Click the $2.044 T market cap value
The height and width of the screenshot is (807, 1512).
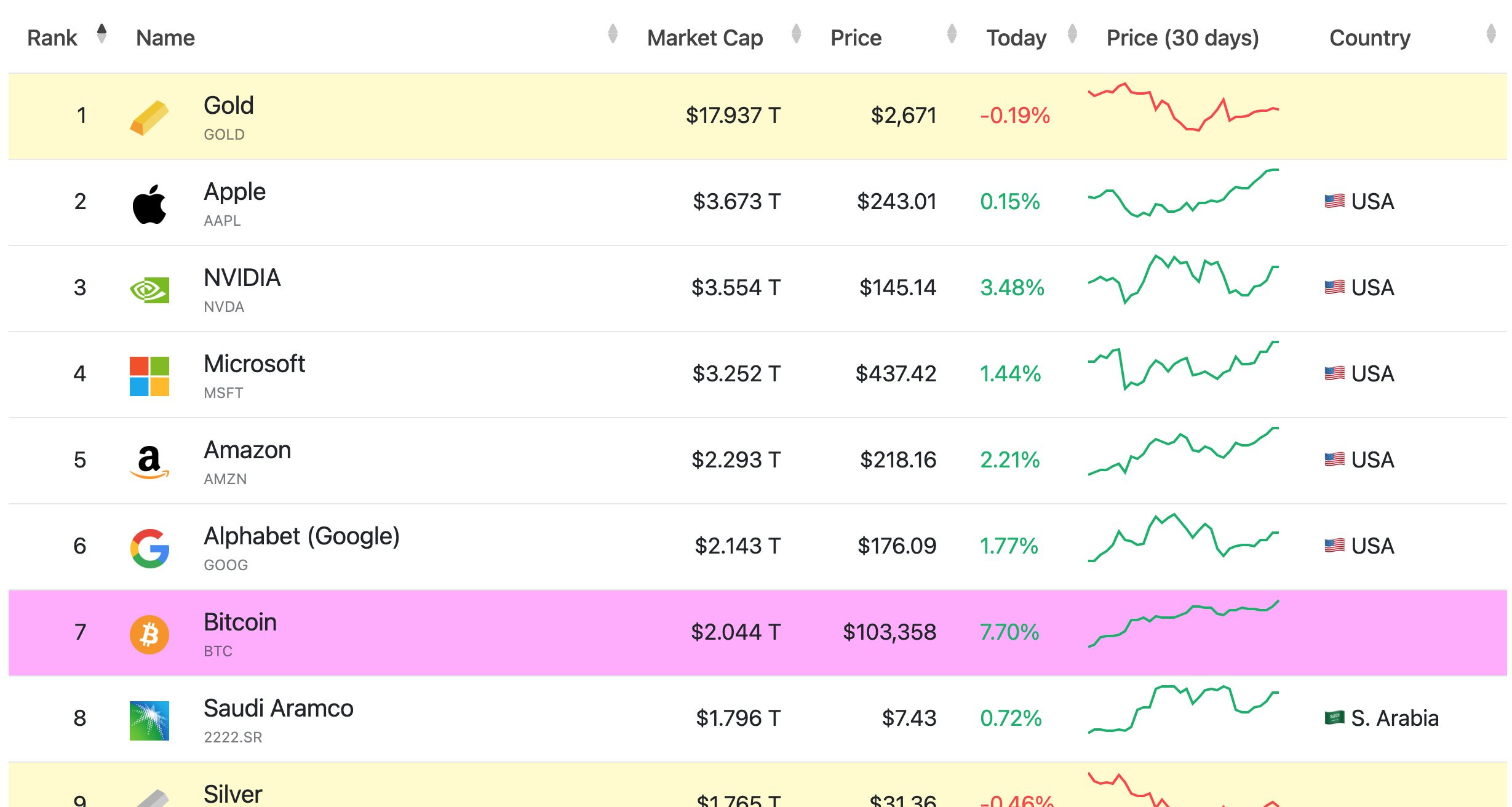point(736,632)
